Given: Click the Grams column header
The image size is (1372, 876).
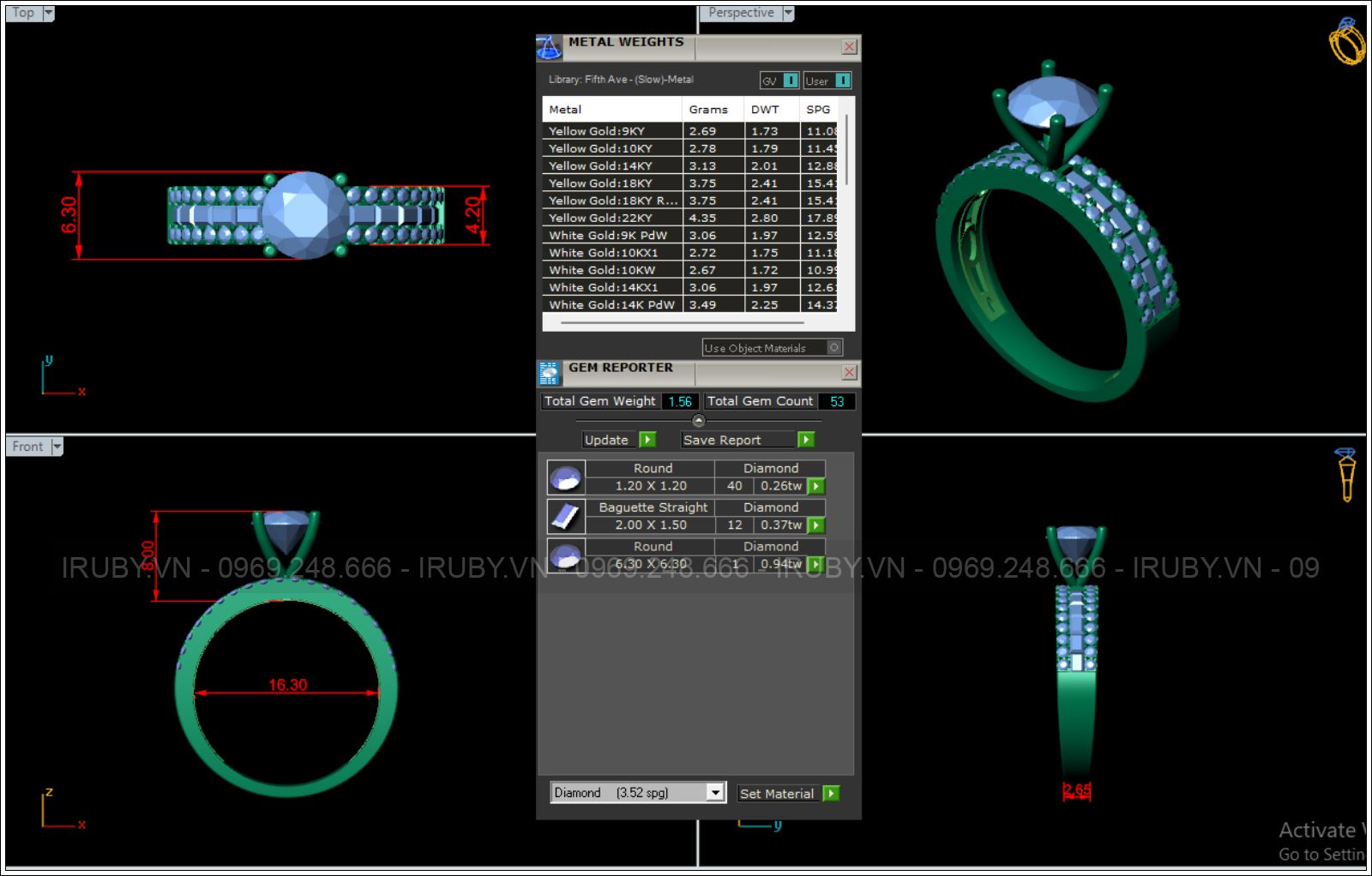Looking at the screenshot, I should click(x=708, y=110).
